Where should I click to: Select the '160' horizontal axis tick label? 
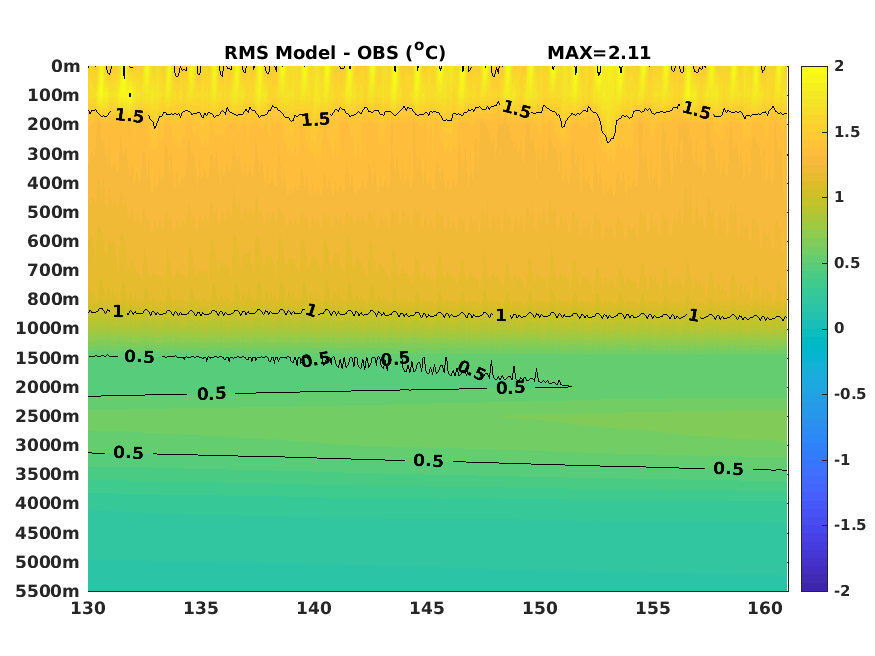[766, 608]
